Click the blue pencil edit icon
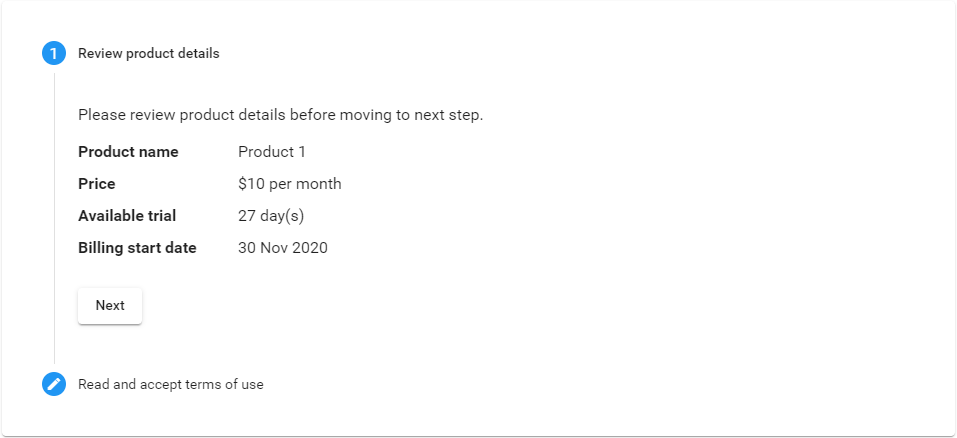Viewport: 957px width, 438px height. pos(54,384)
